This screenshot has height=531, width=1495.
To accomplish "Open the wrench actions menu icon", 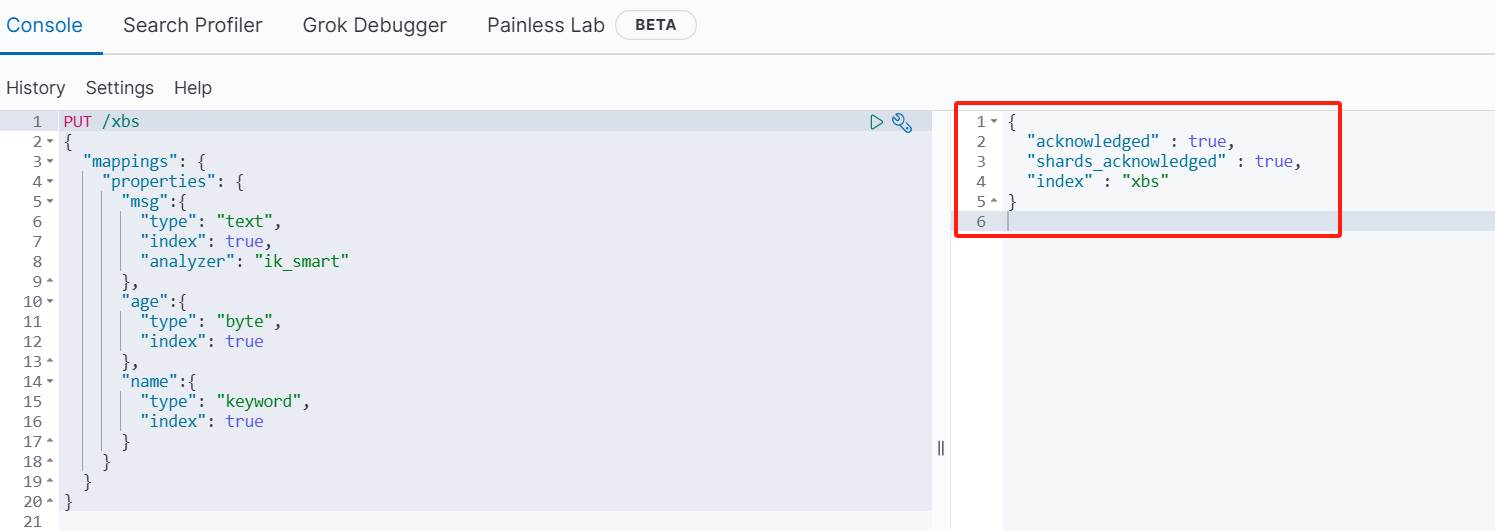I will (902, 122).
